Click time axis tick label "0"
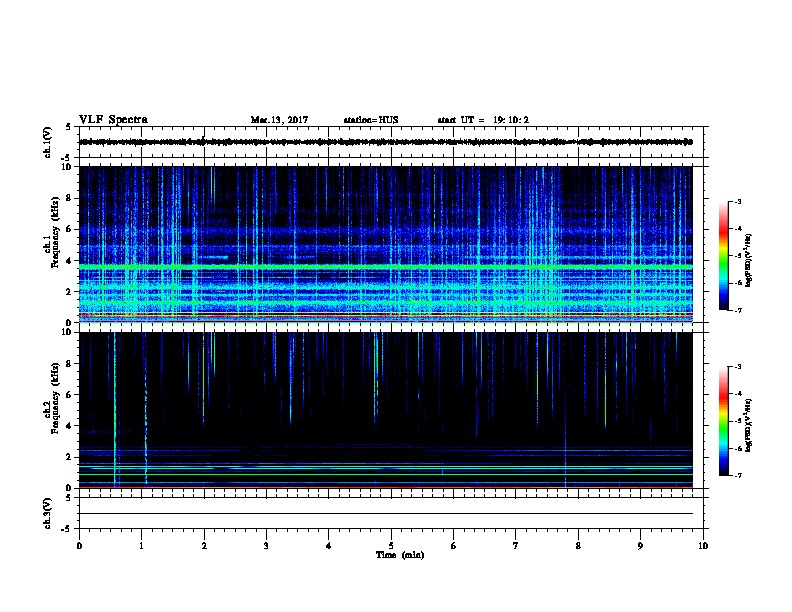 (79, 546)
